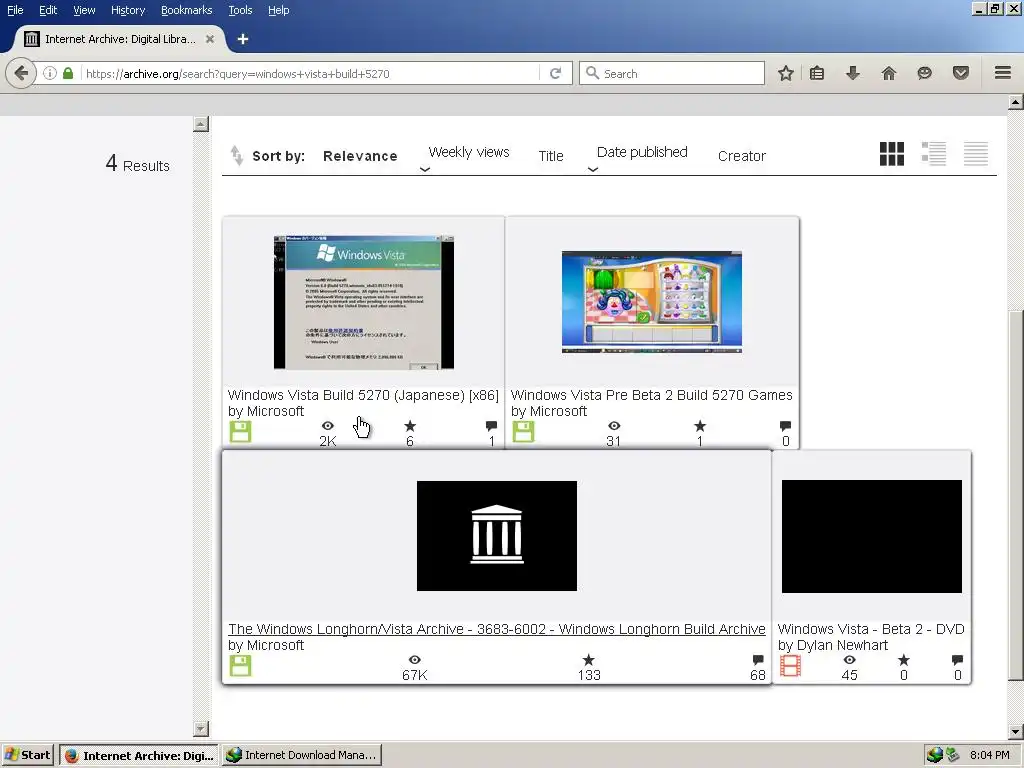Open Windows Vista Pre Beta 2 Build 5270 Games link
1024x768 pixels.
point(652,395)
